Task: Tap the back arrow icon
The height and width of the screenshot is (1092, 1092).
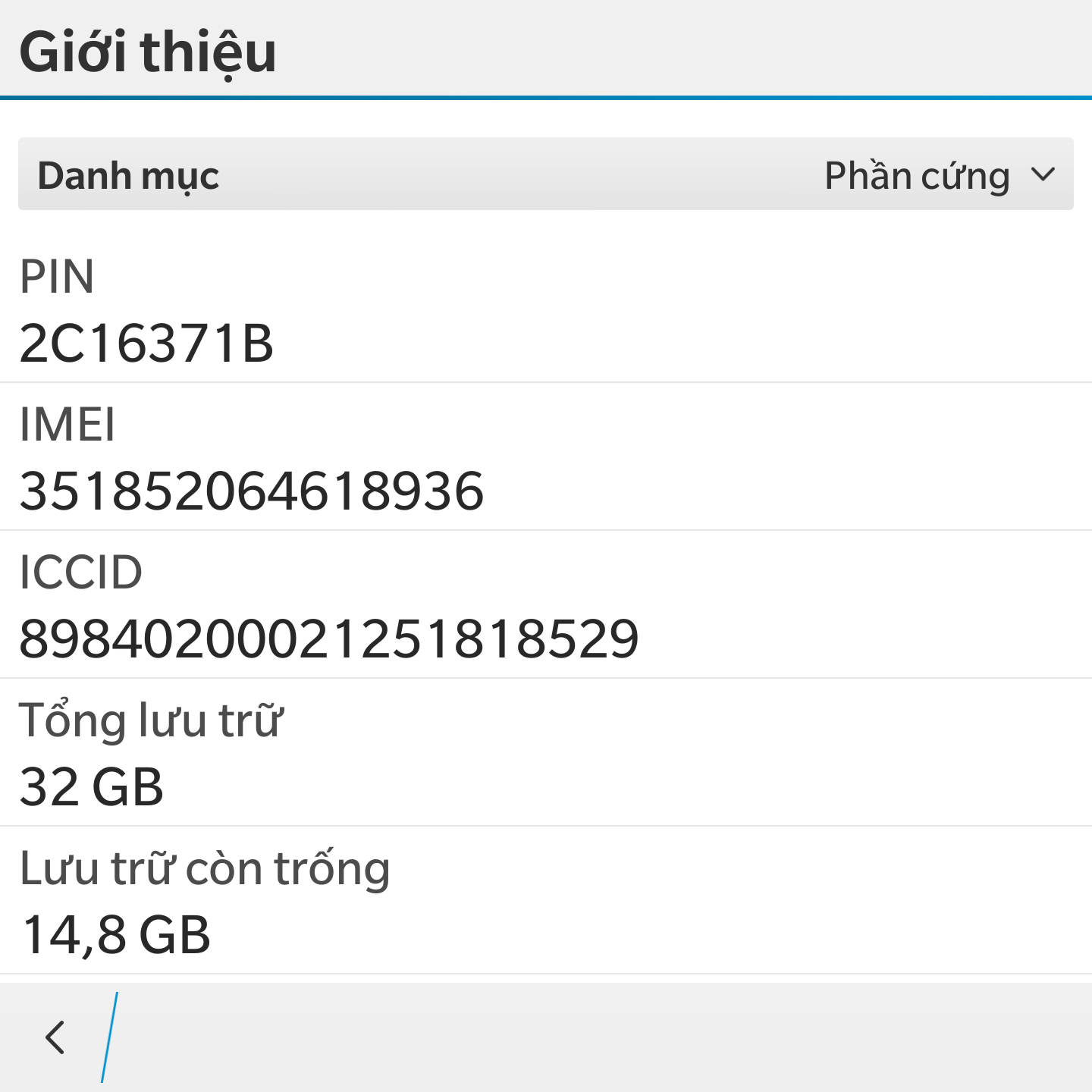Action: (x=55, y=1037)
